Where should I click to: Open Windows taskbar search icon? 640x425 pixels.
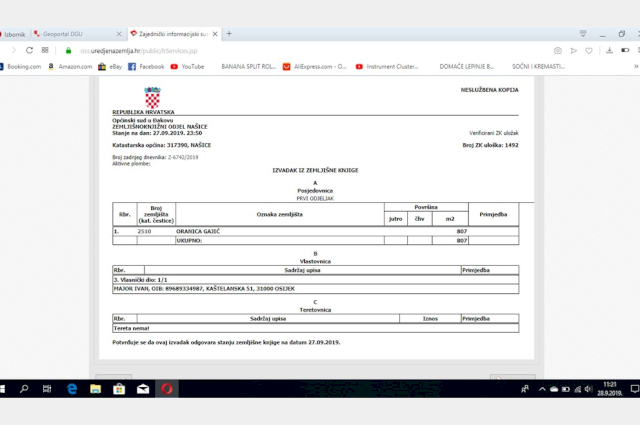(x=24, y=389)
